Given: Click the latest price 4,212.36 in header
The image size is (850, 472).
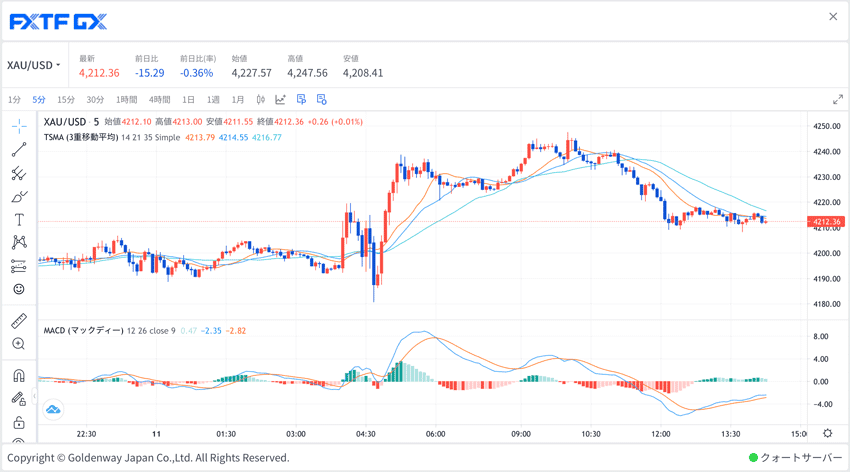Looking at the screenshot, I should coord(99,73).
